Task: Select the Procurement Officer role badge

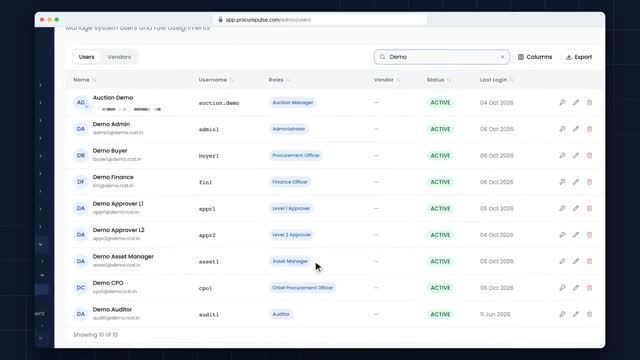Action: pos(296,156)
